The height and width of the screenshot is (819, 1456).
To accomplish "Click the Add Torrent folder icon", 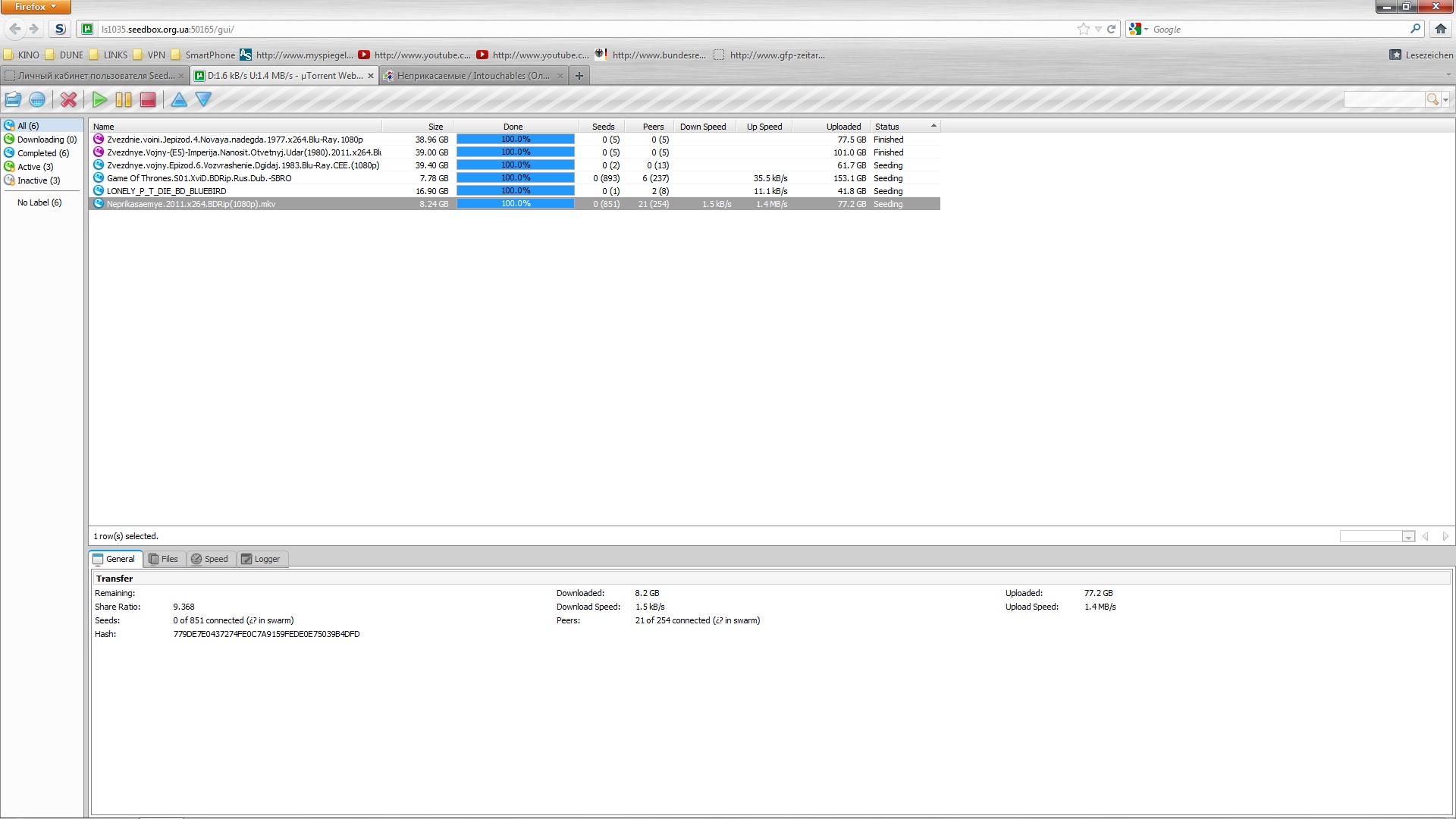I will click(13, 99).
